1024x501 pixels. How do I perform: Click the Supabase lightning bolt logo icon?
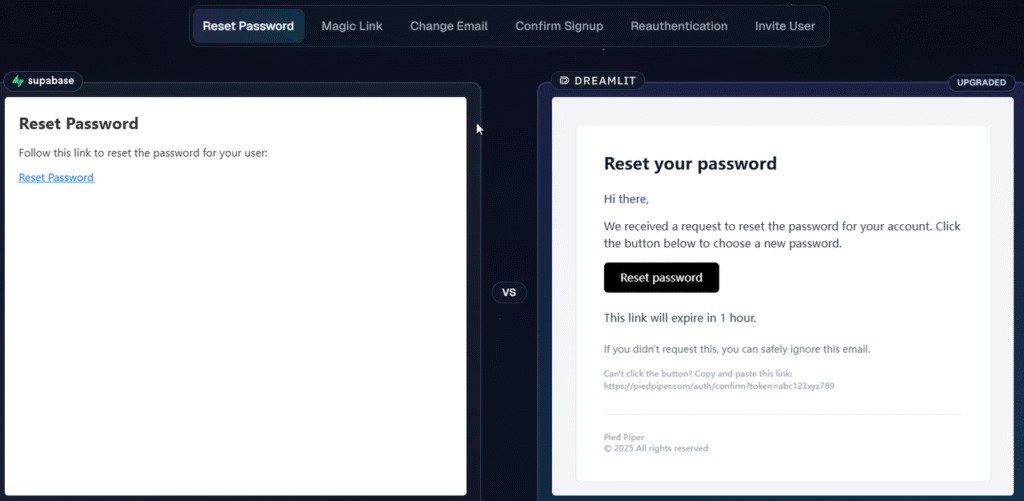(x=18, y=81)
